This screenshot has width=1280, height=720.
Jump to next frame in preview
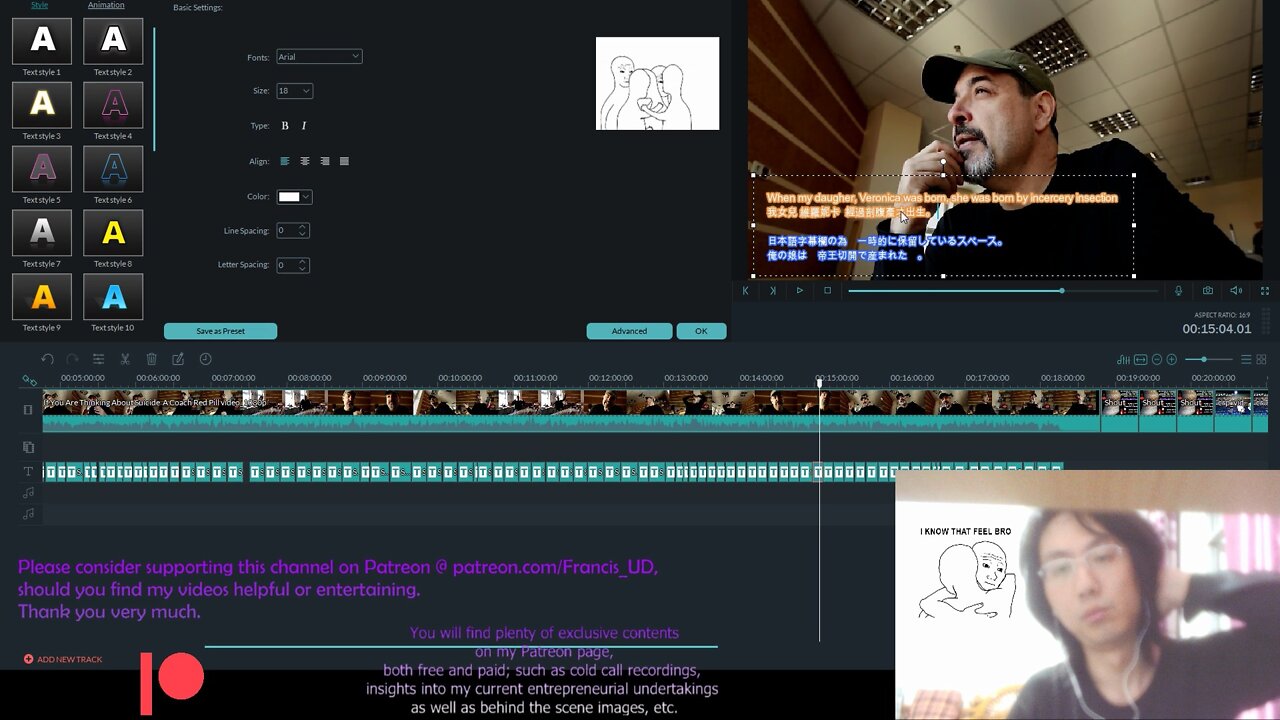point(772,291)
